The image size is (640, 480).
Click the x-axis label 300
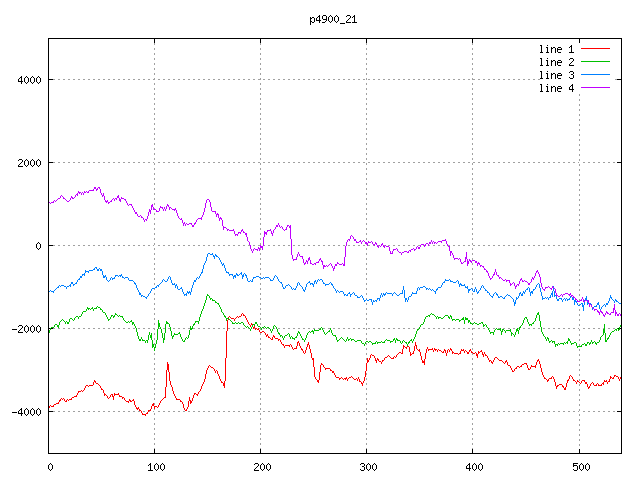368,467
